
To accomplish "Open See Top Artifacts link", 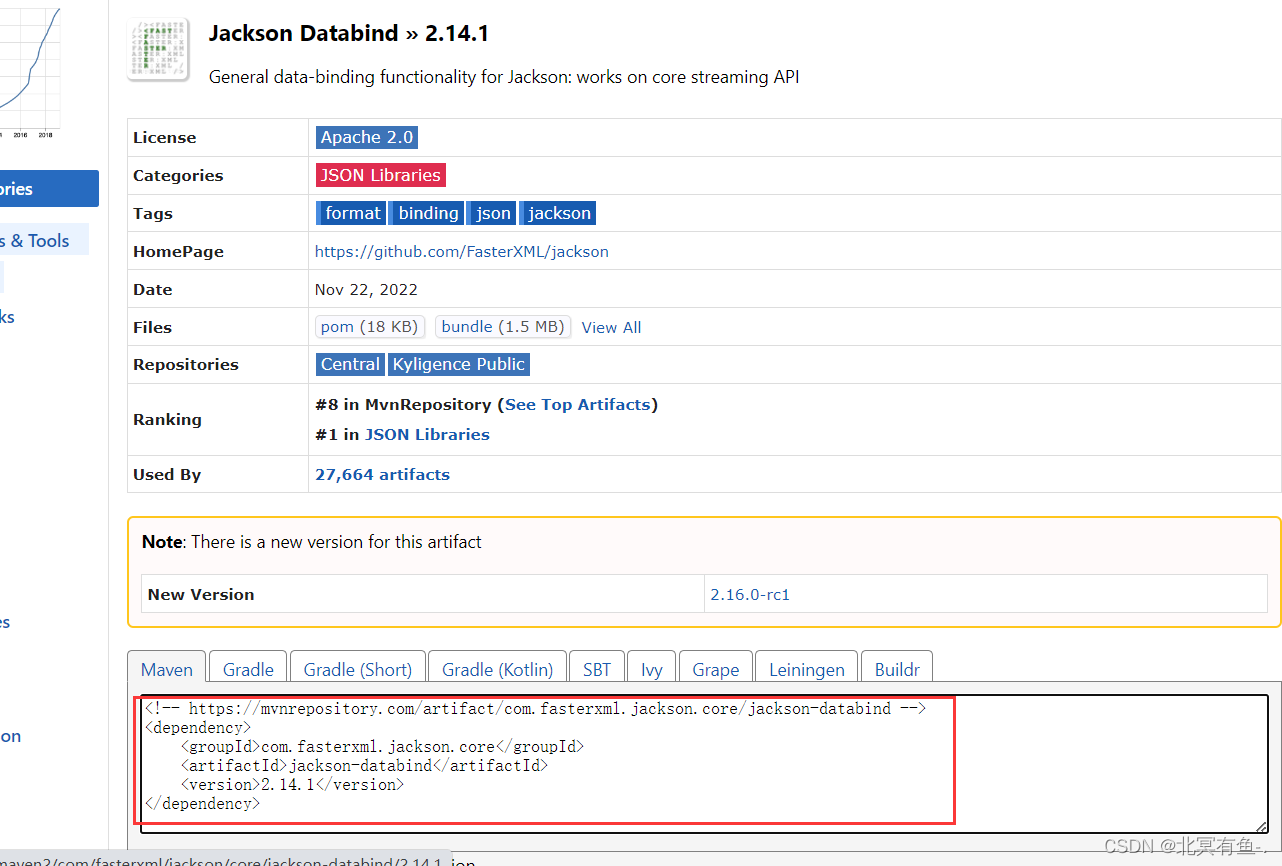I will (578, 404).
